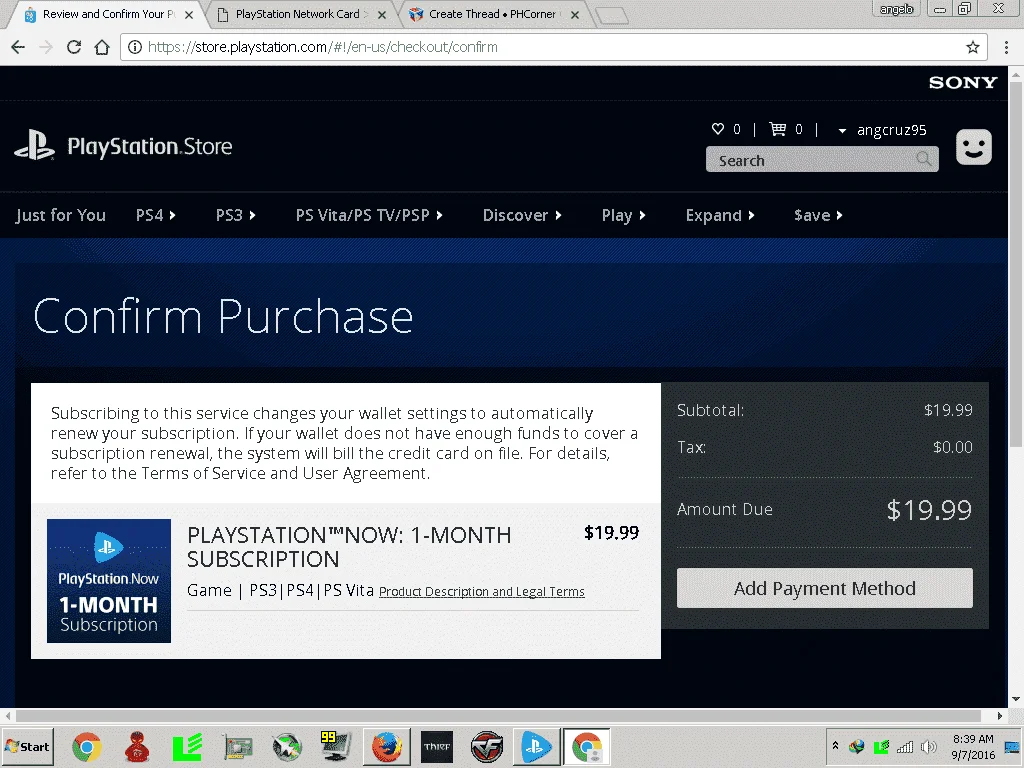Click the browser back arrow
Image resolution: width=1024 pixels, height=768 pixels.
pyautogui.click(x=18, y=47)
